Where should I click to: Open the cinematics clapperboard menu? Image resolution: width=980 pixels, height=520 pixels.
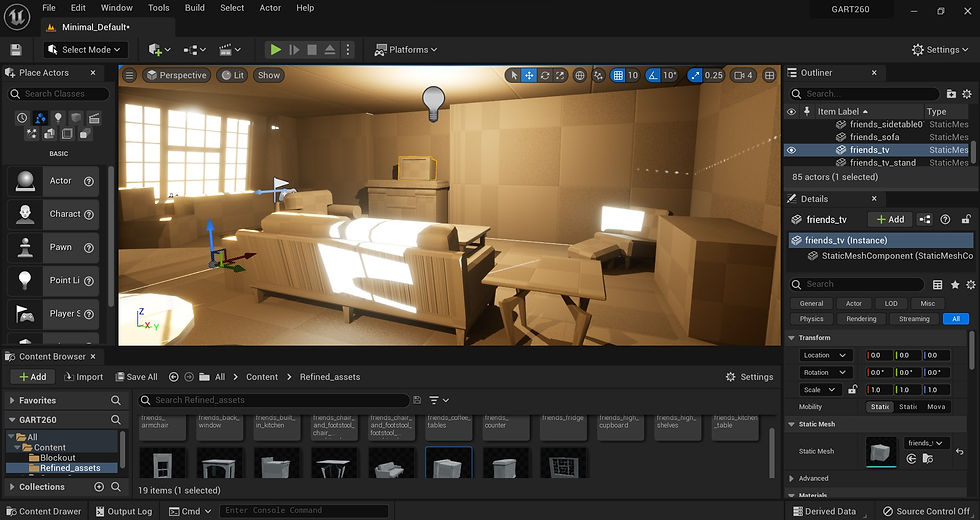coord(229,49)
